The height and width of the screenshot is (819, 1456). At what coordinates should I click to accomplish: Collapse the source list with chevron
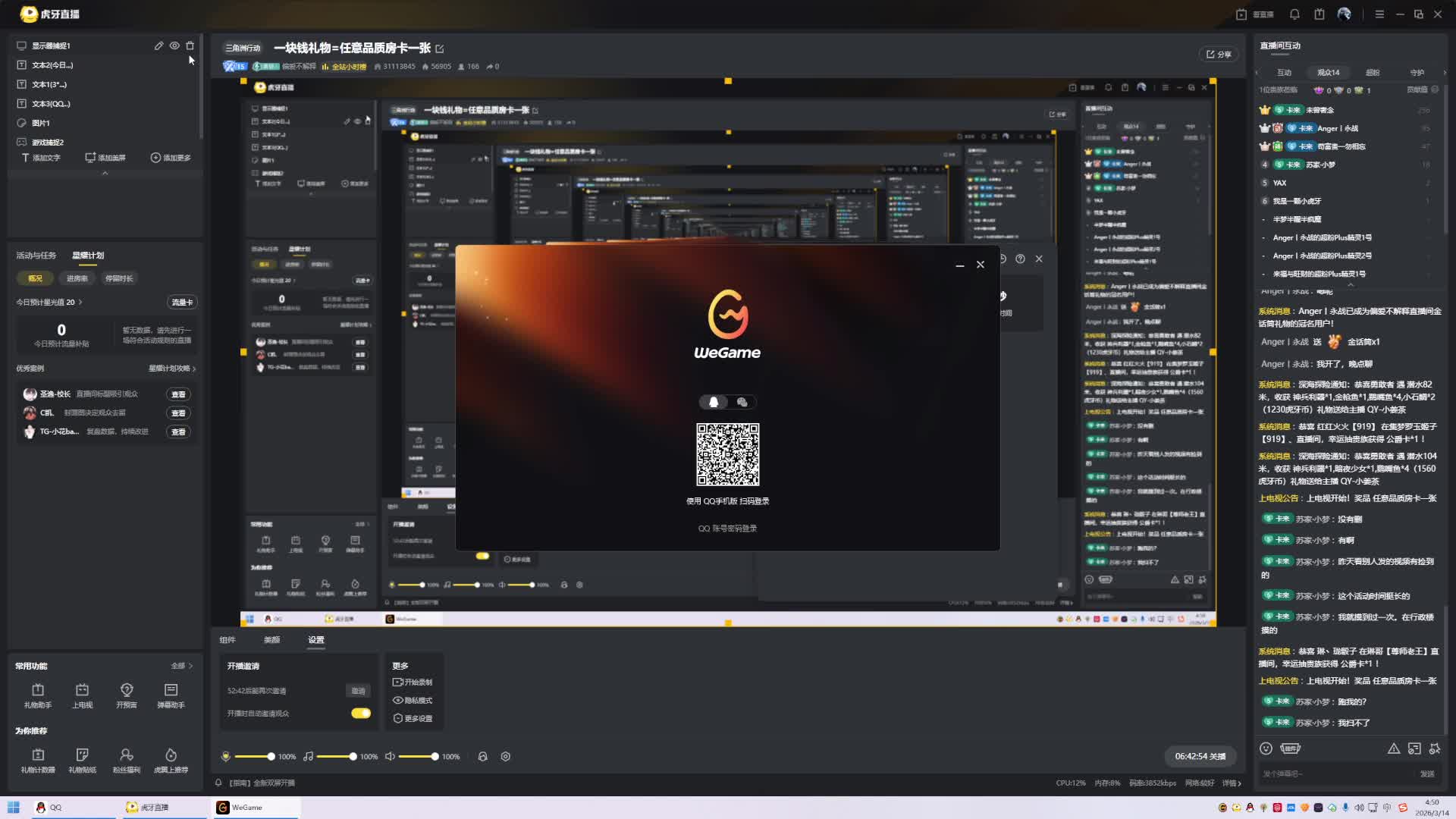[x=105, y=174]
